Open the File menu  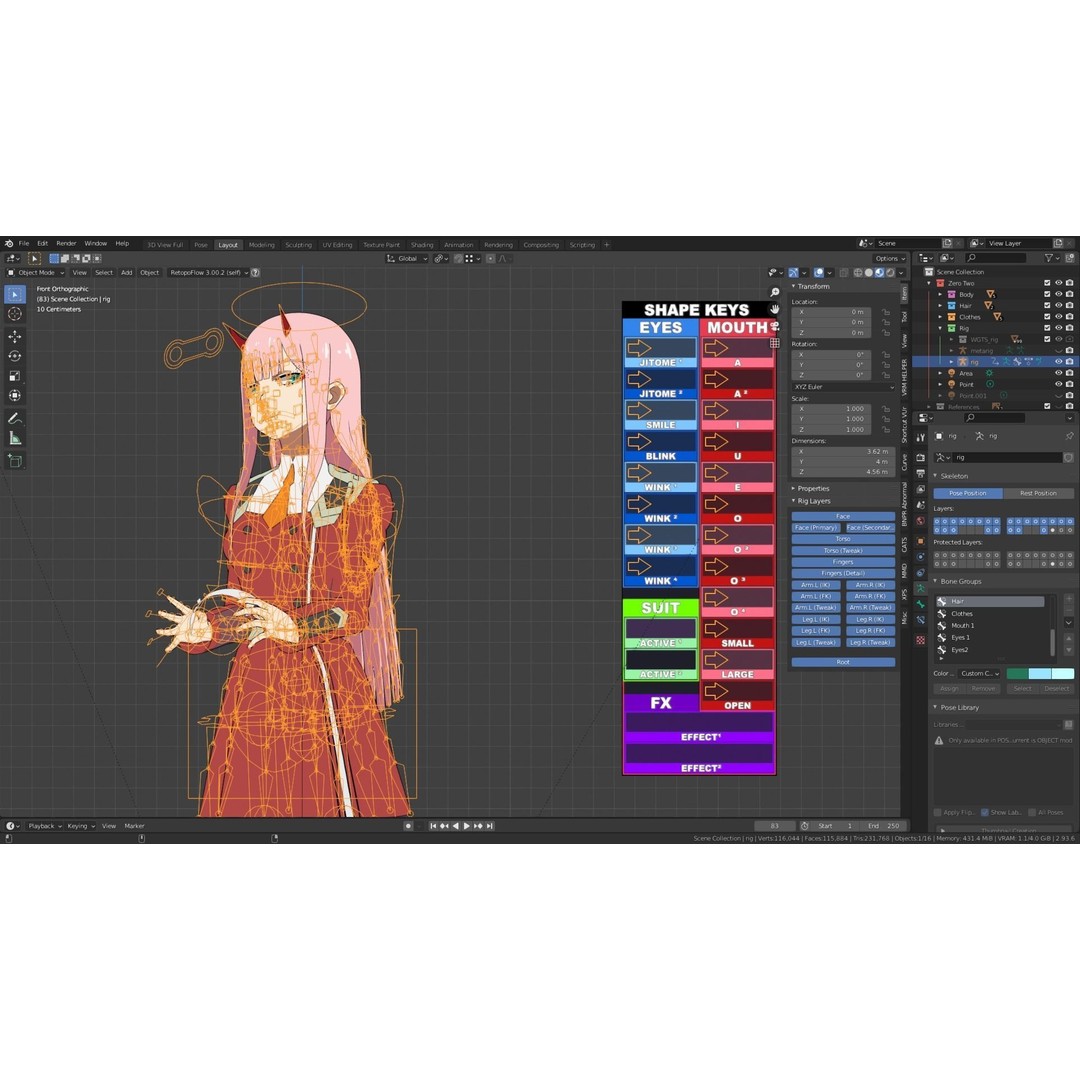[24, 244]
